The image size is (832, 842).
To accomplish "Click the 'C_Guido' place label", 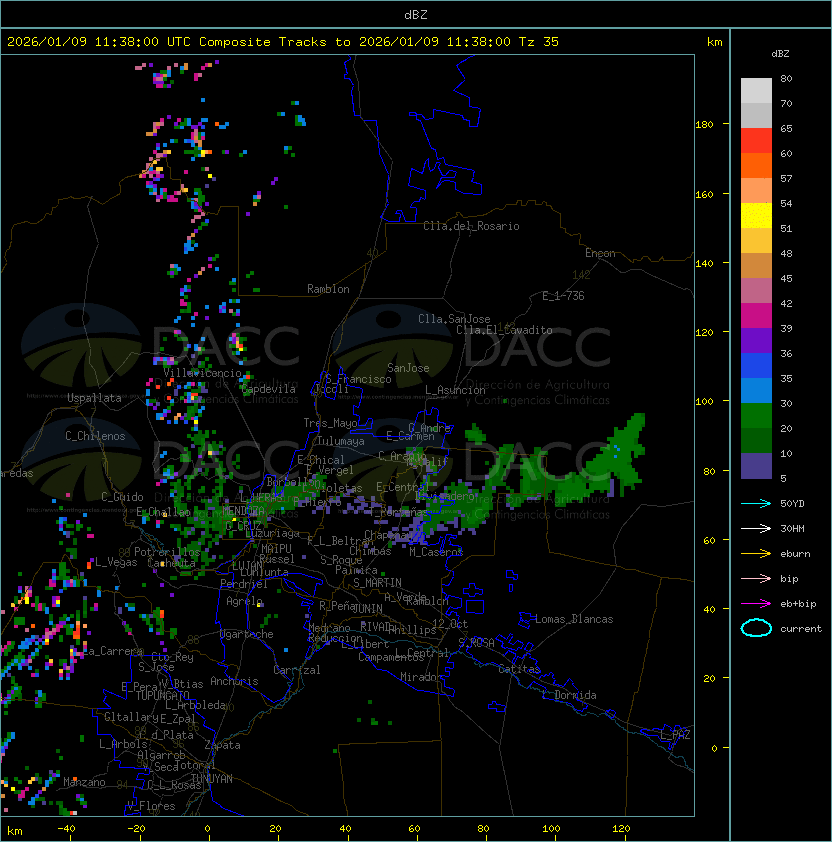I will pyautogui.click(x=122, y=497).
